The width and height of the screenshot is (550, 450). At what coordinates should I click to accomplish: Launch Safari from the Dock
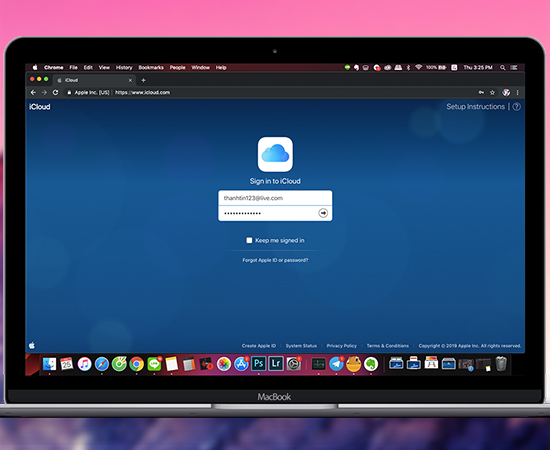[102, 364]
